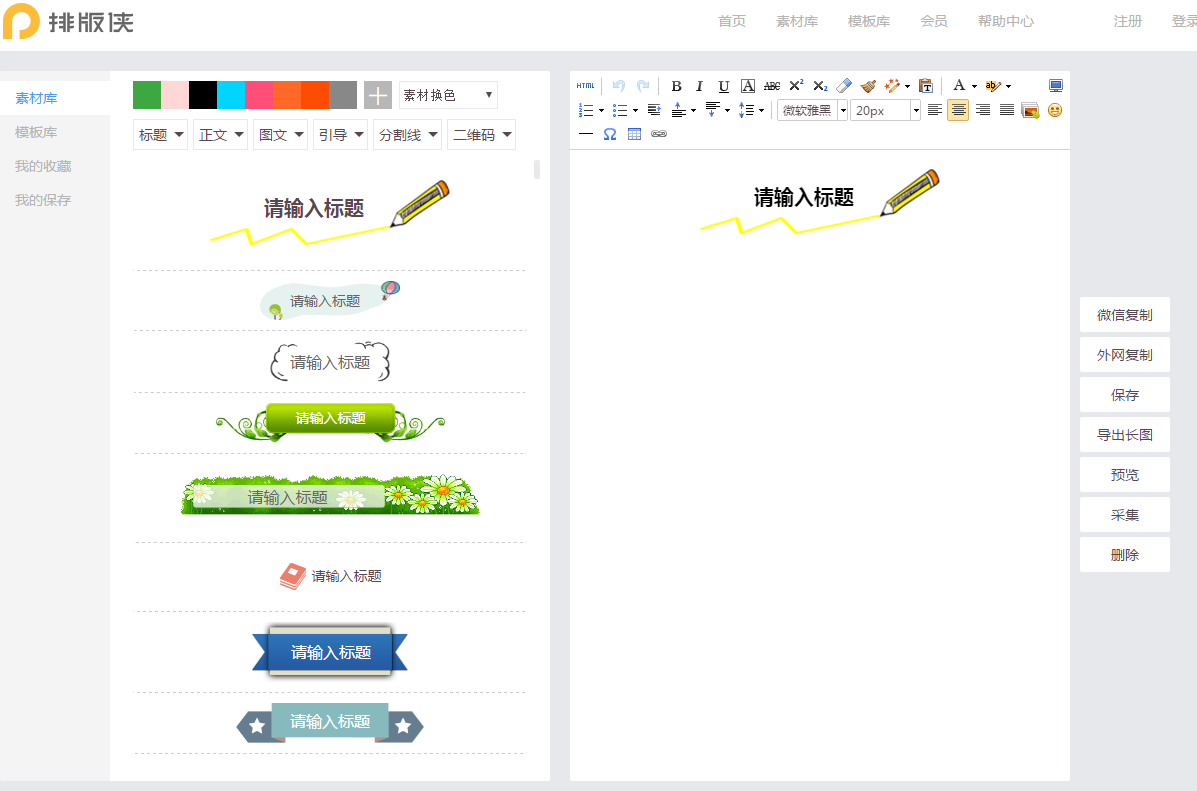This screenshot has width=1197, height=791.
Task: Click the 微信复制 button
Action: point(1124,315)
